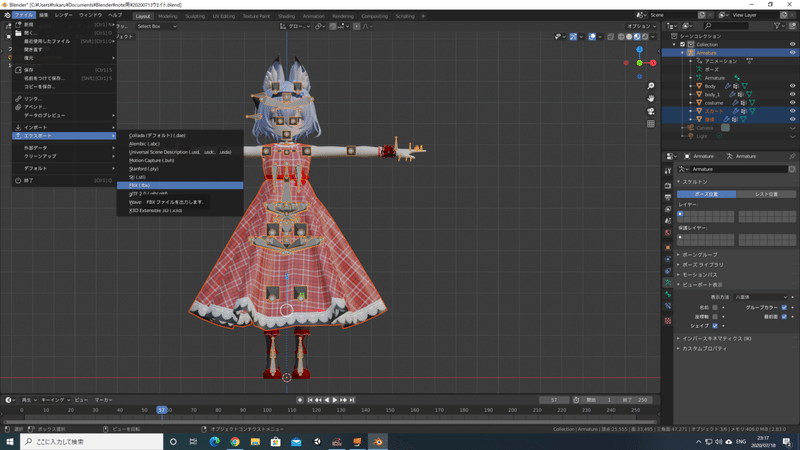The width and height of the screenshot is (800, 450).
Task: Switch to the Sculpting workspace tab
Action: (x=195, y=16)
